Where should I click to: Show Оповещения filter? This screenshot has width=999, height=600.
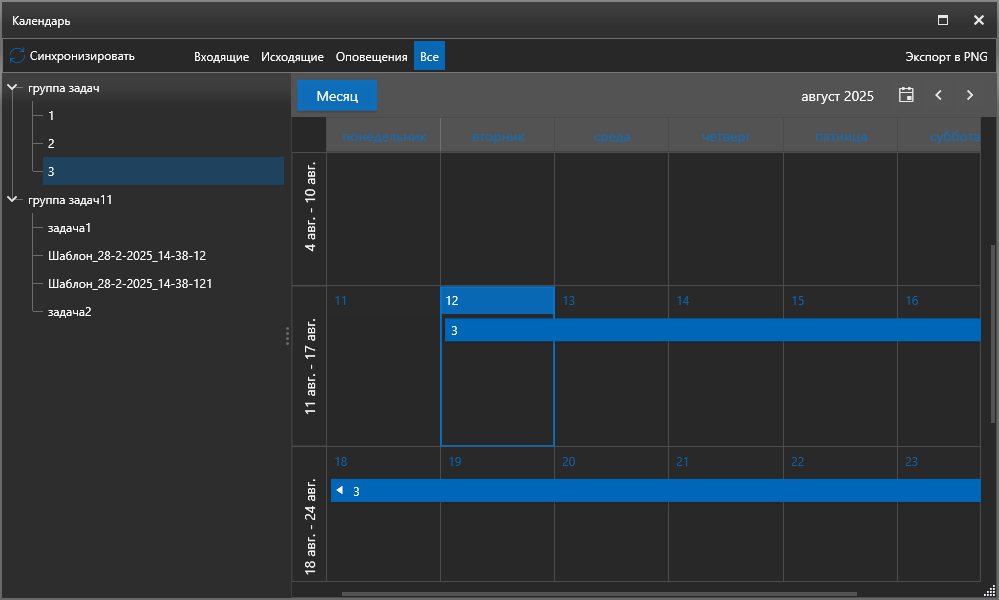tap(371, 57)
